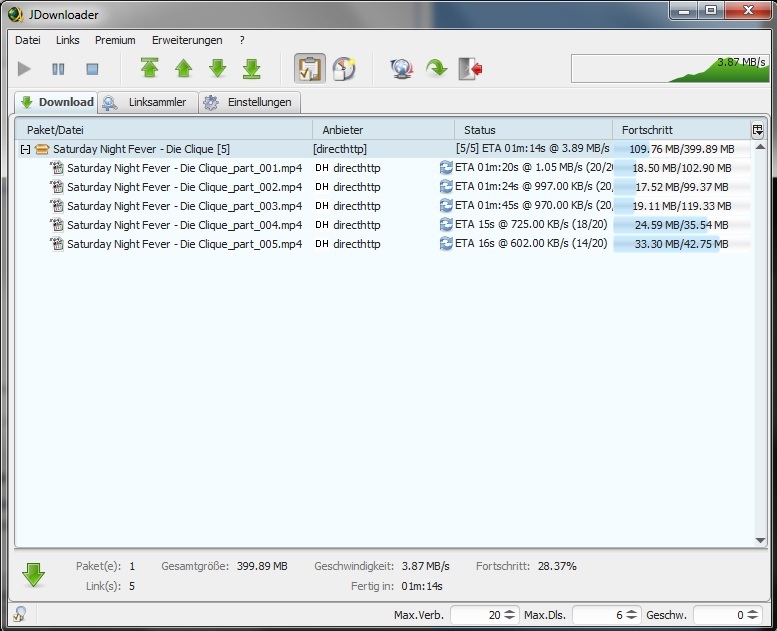Pause all running downloads
Viewport: 777px width, 631px height.
[x=58, y=69]
